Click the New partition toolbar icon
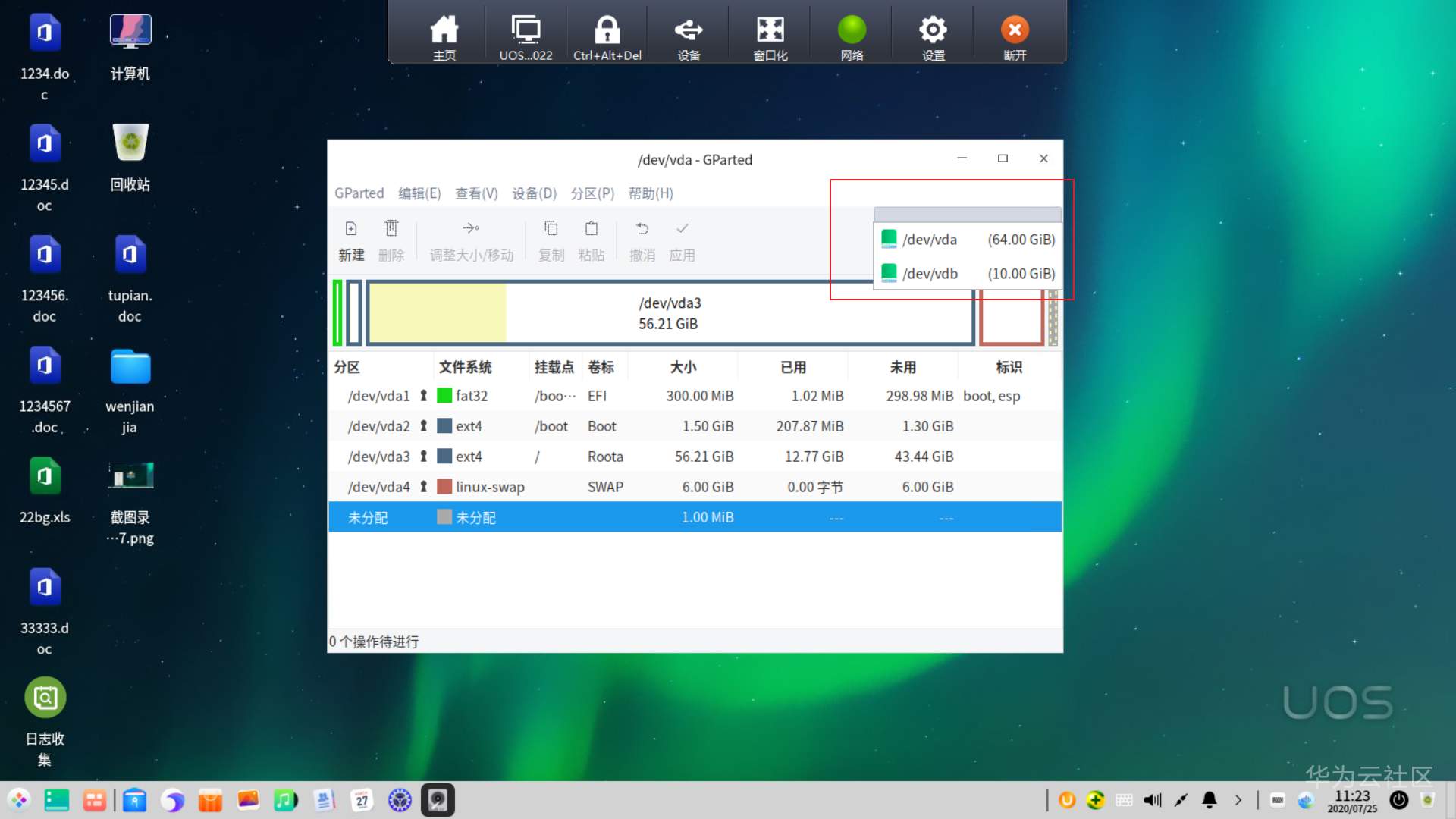The height and width of the screenshot is (819, 1456). (351, 229)
